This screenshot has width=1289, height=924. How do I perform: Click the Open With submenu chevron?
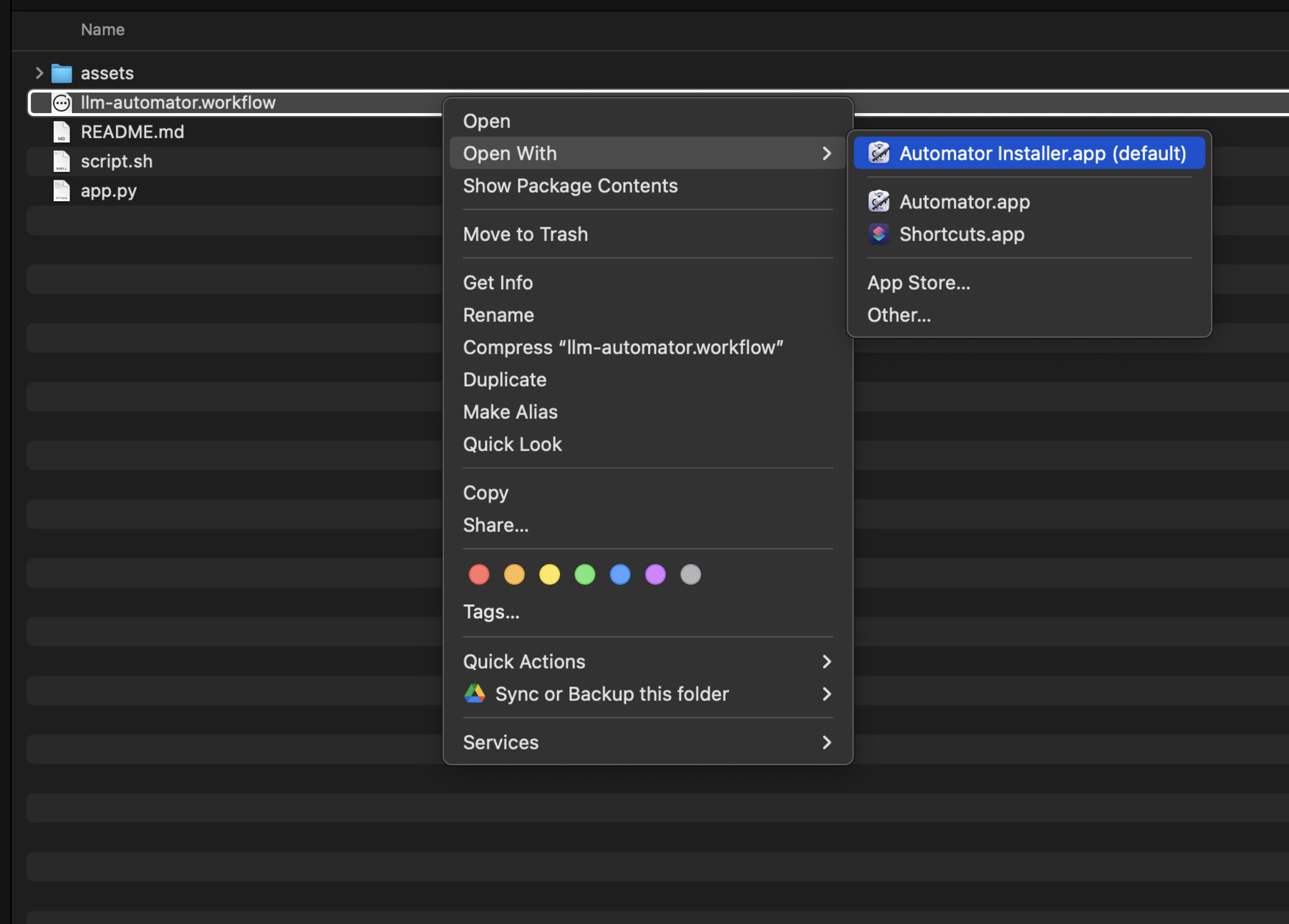pos(826,153)
